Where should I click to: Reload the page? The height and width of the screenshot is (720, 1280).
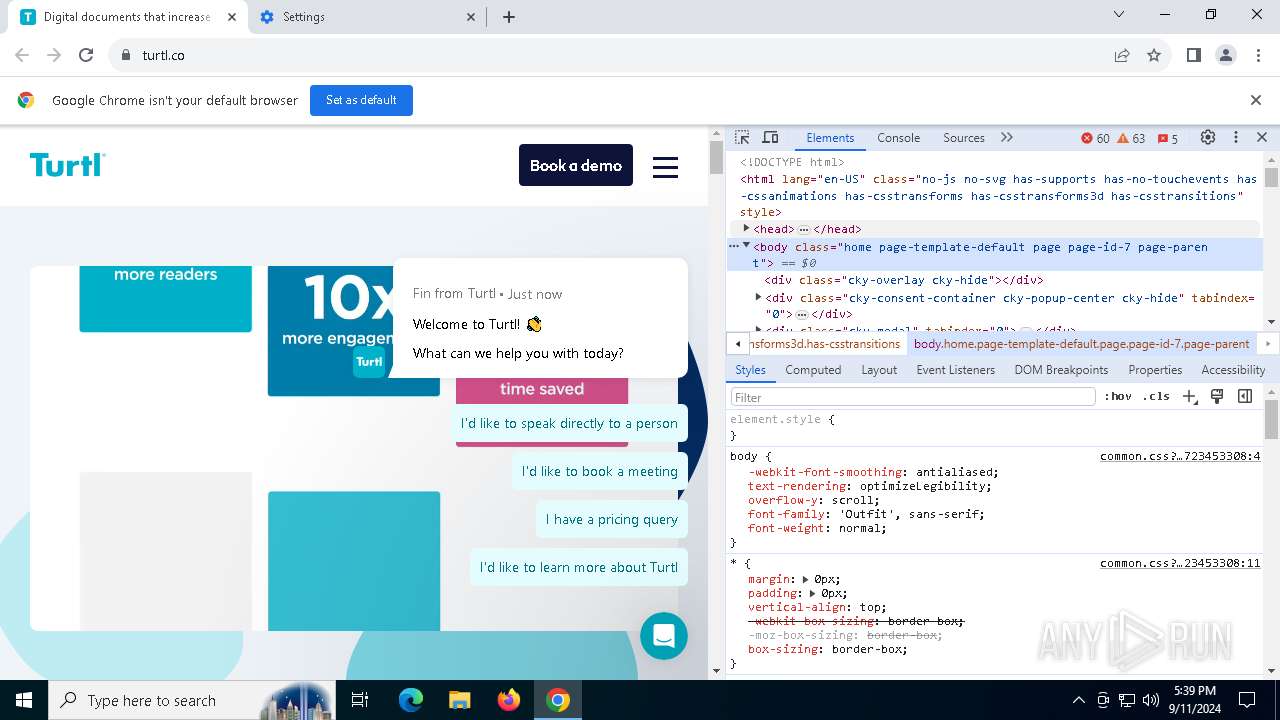pos(86,56)
